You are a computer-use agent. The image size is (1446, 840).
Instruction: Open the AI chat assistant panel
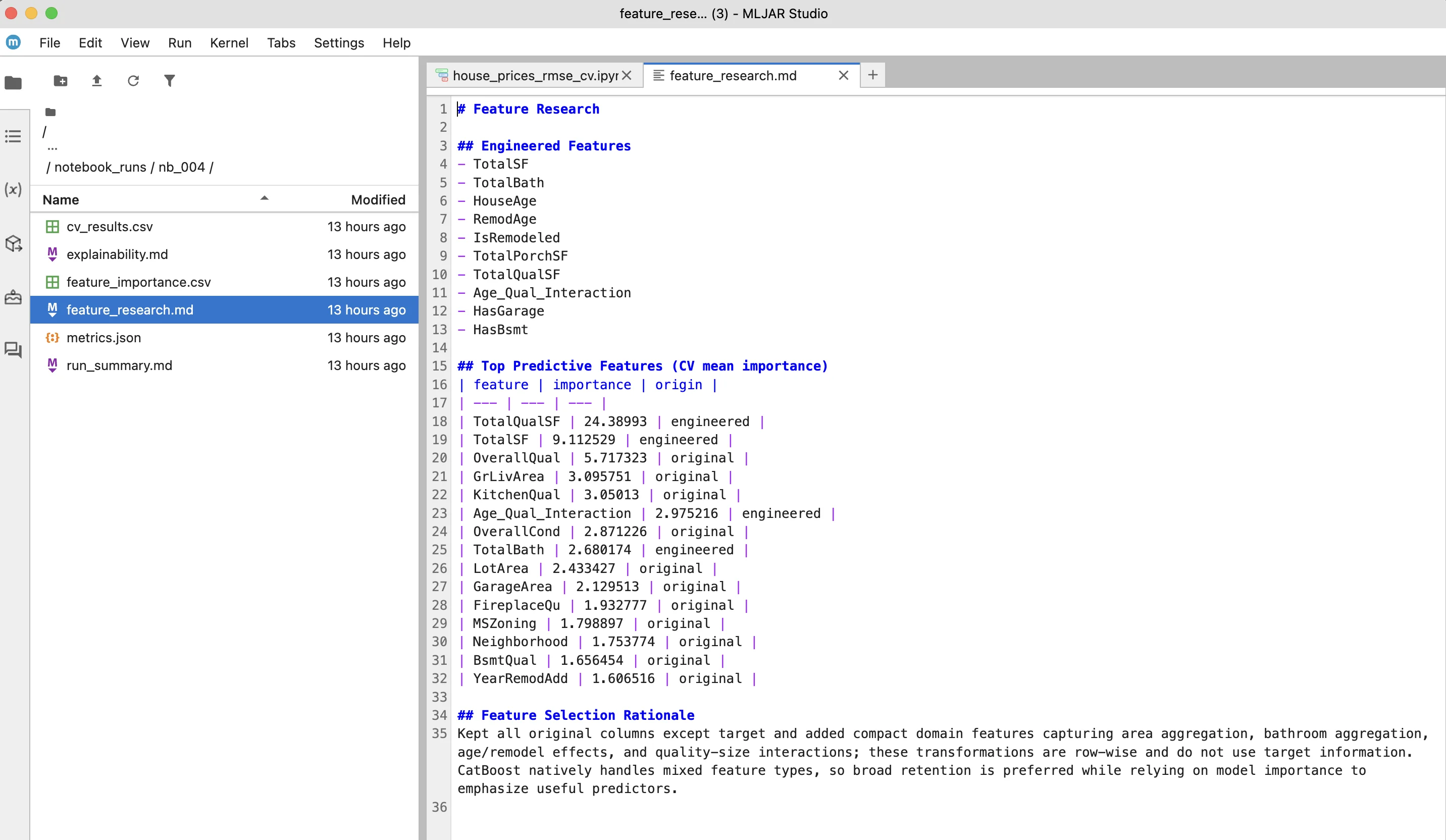tap(13, 350)
